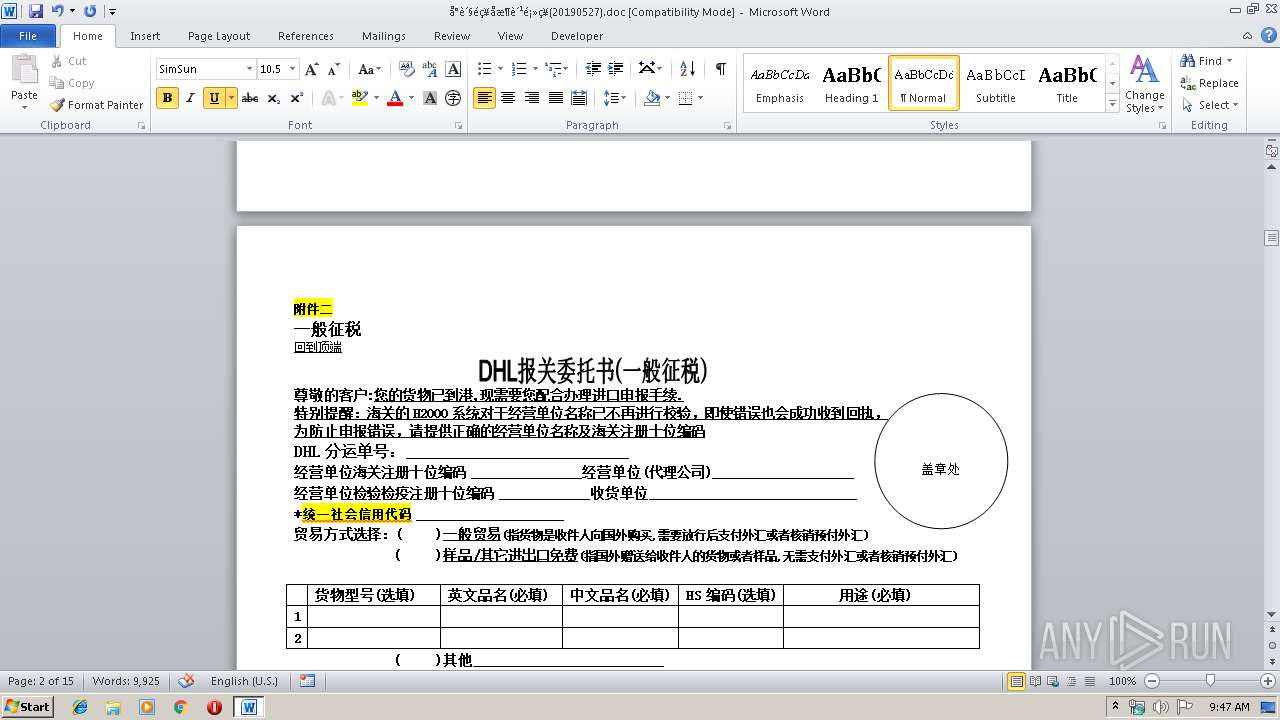The image size is (1280, 720).
Task: Select Format Painter
Action: 97,105
